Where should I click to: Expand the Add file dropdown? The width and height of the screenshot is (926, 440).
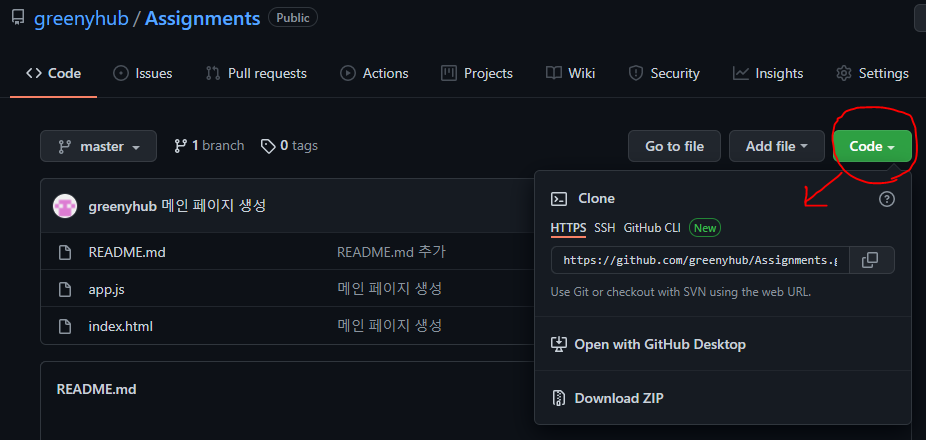click(x=777, y=146)
